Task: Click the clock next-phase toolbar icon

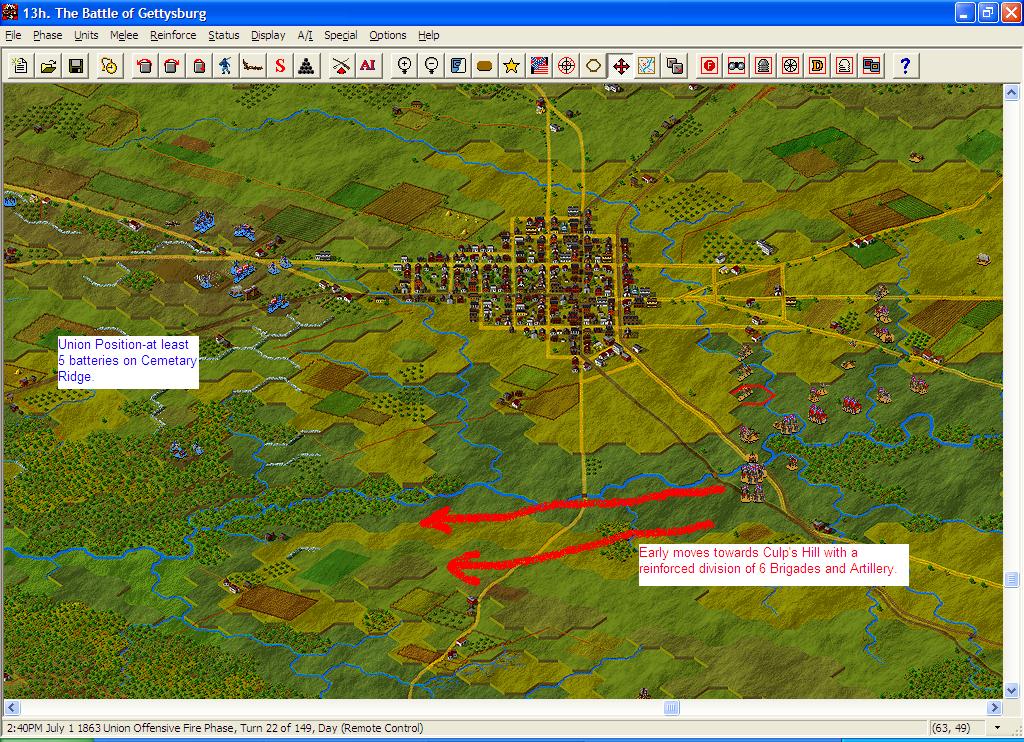Action: tap(109, 65)
